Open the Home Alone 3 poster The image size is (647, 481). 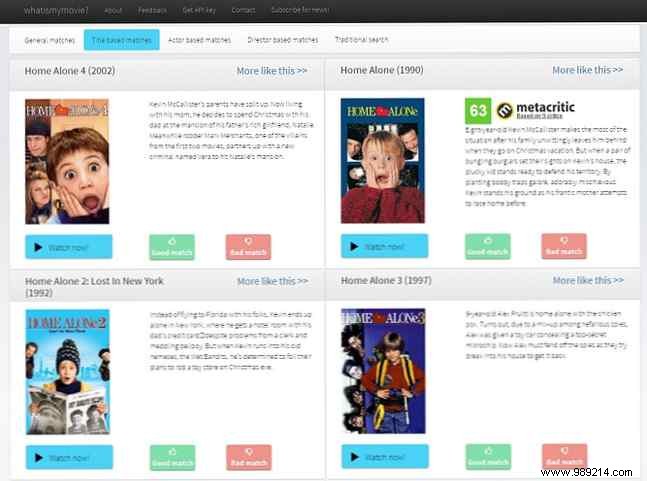tap(383, 371)
